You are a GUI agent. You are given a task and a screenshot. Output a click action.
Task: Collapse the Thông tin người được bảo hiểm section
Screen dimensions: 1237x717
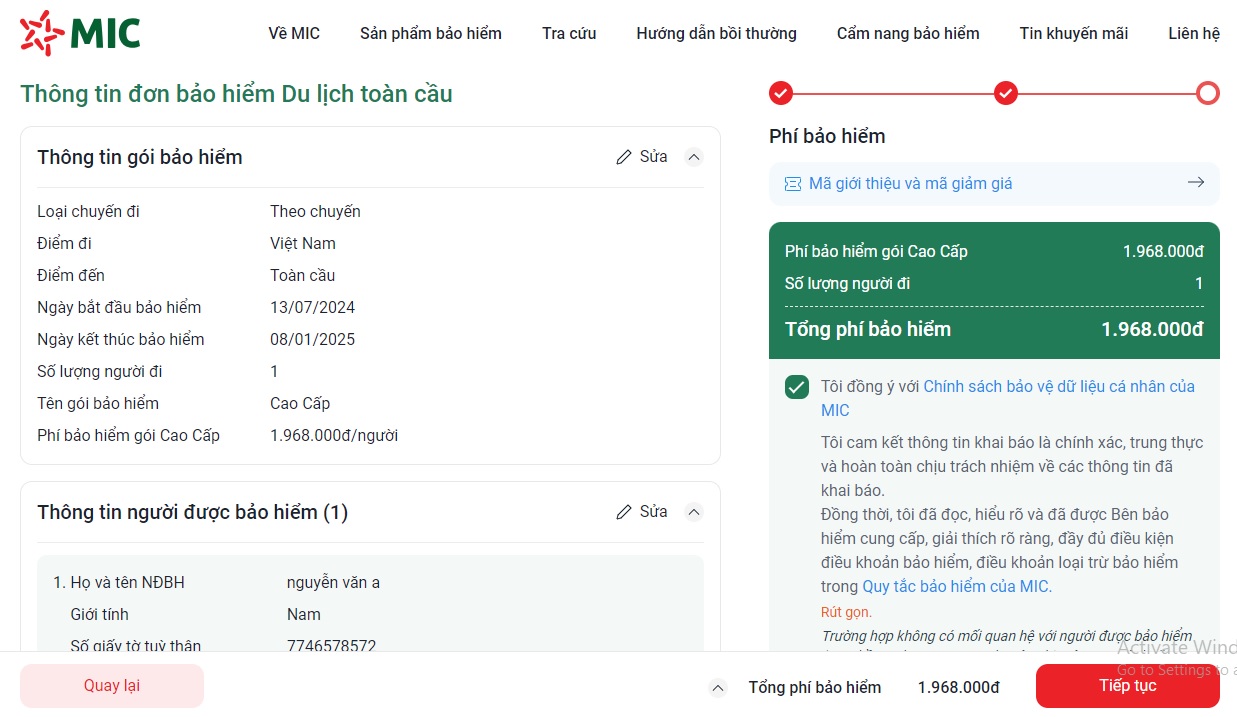694,512
